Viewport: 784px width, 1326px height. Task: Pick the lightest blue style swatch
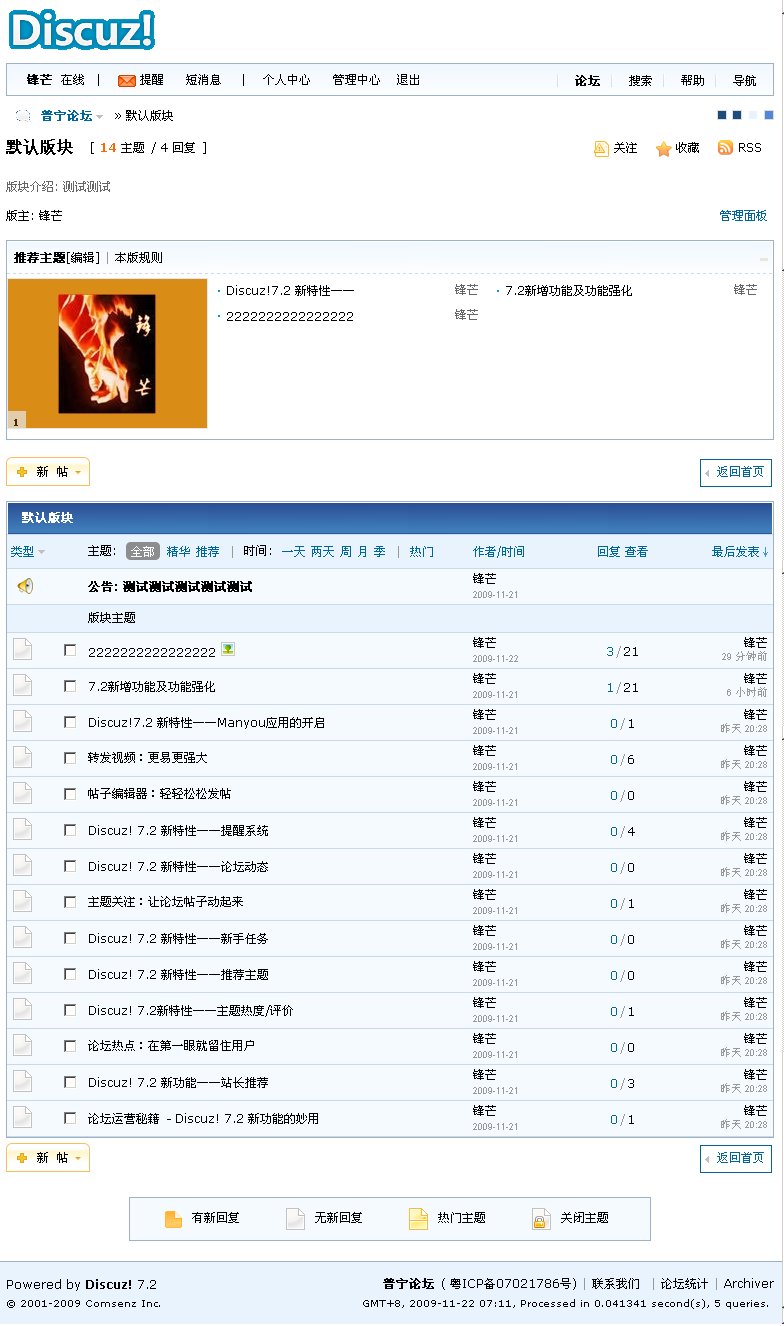pos(753,115)
